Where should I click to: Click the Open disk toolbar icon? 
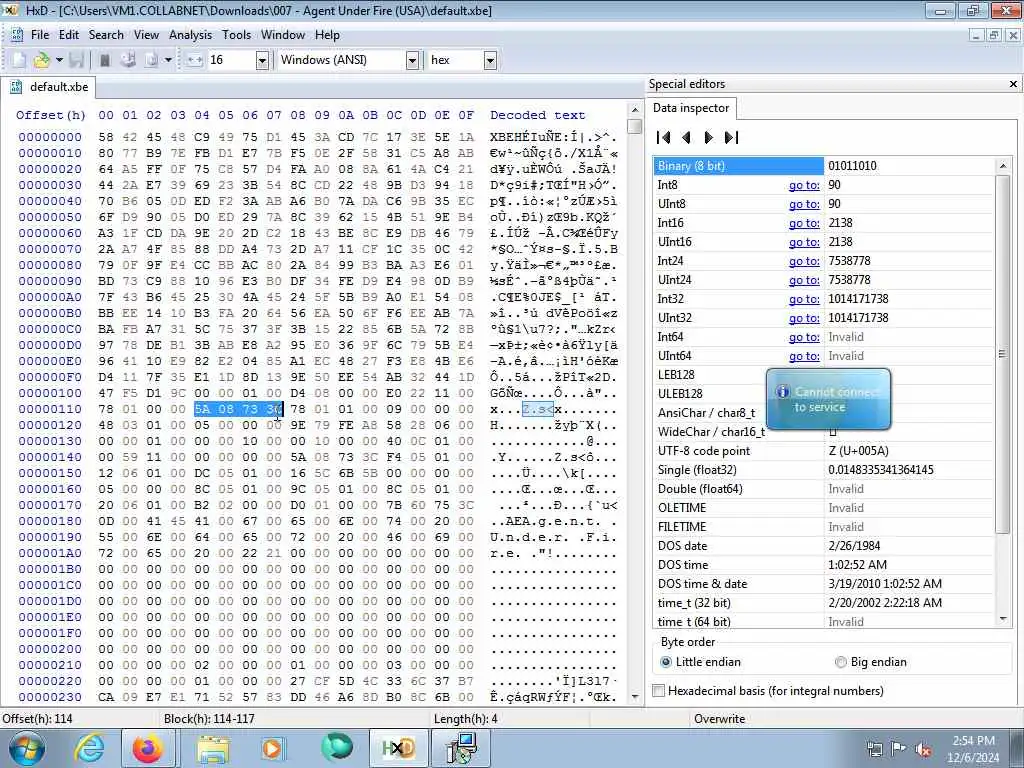[x=129, y=60]
